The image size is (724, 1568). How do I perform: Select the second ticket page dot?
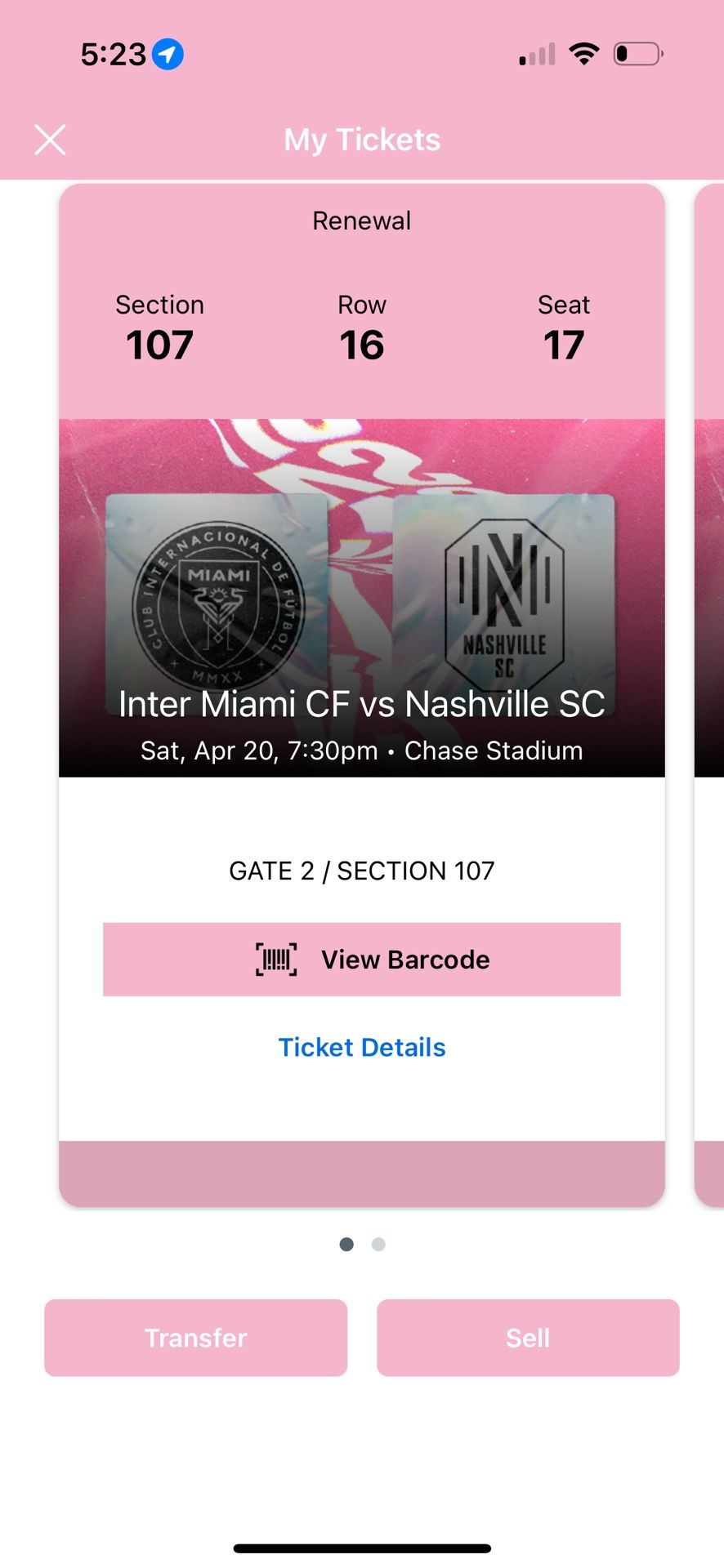point(378,1244)
